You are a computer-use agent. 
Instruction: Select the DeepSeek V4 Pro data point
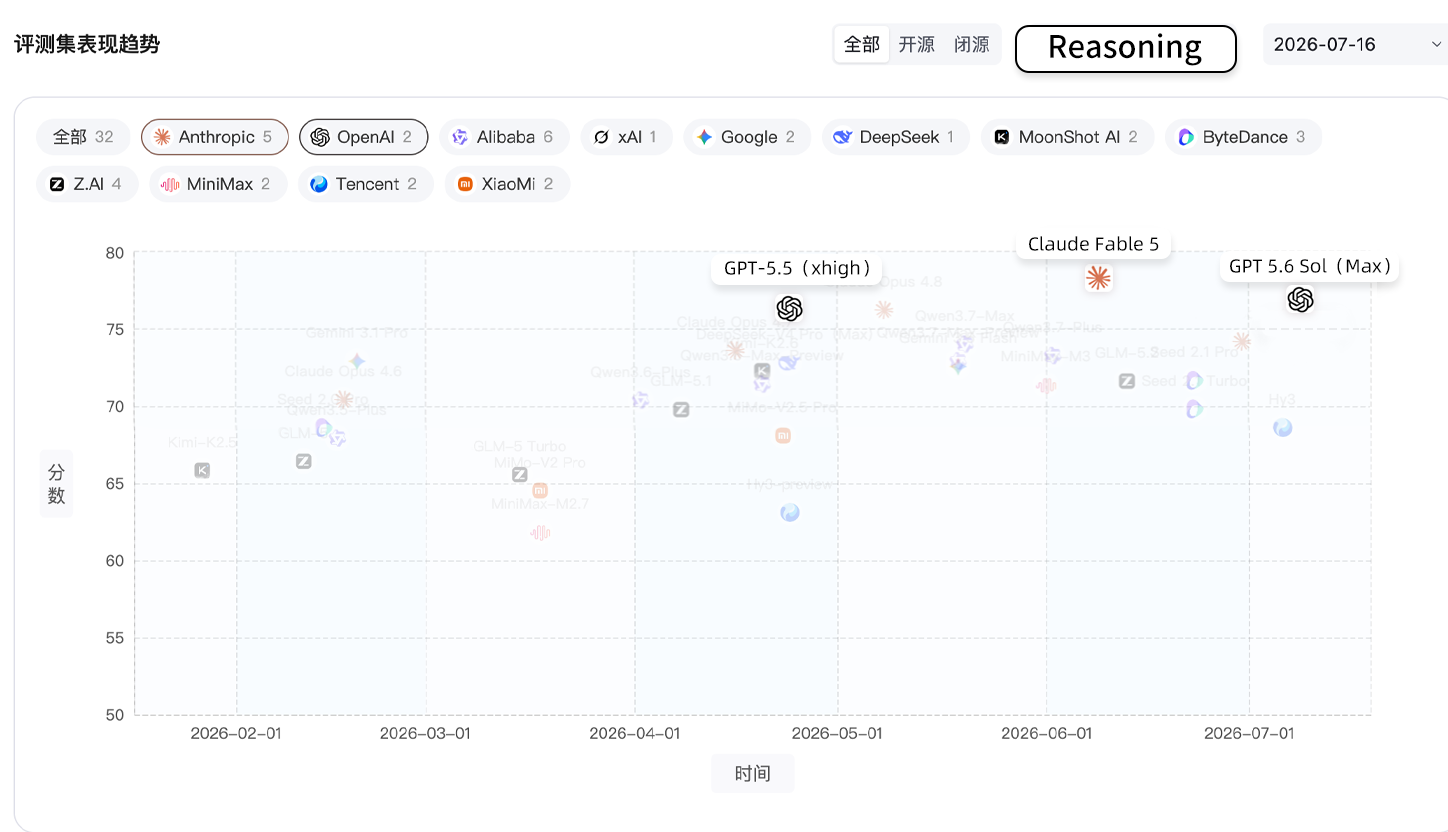788,362
